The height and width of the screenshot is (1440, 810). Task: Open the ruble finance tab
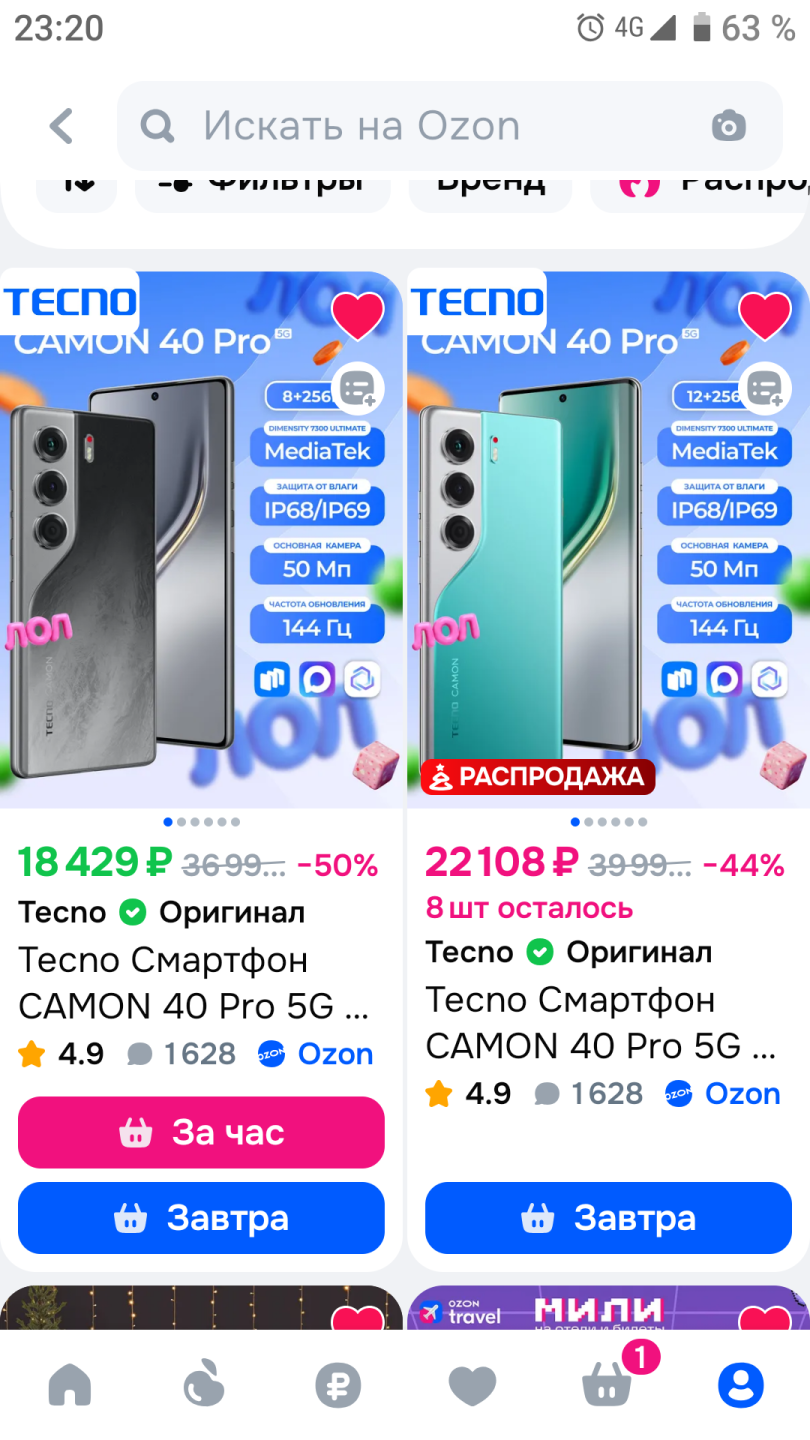point(338,1385)
